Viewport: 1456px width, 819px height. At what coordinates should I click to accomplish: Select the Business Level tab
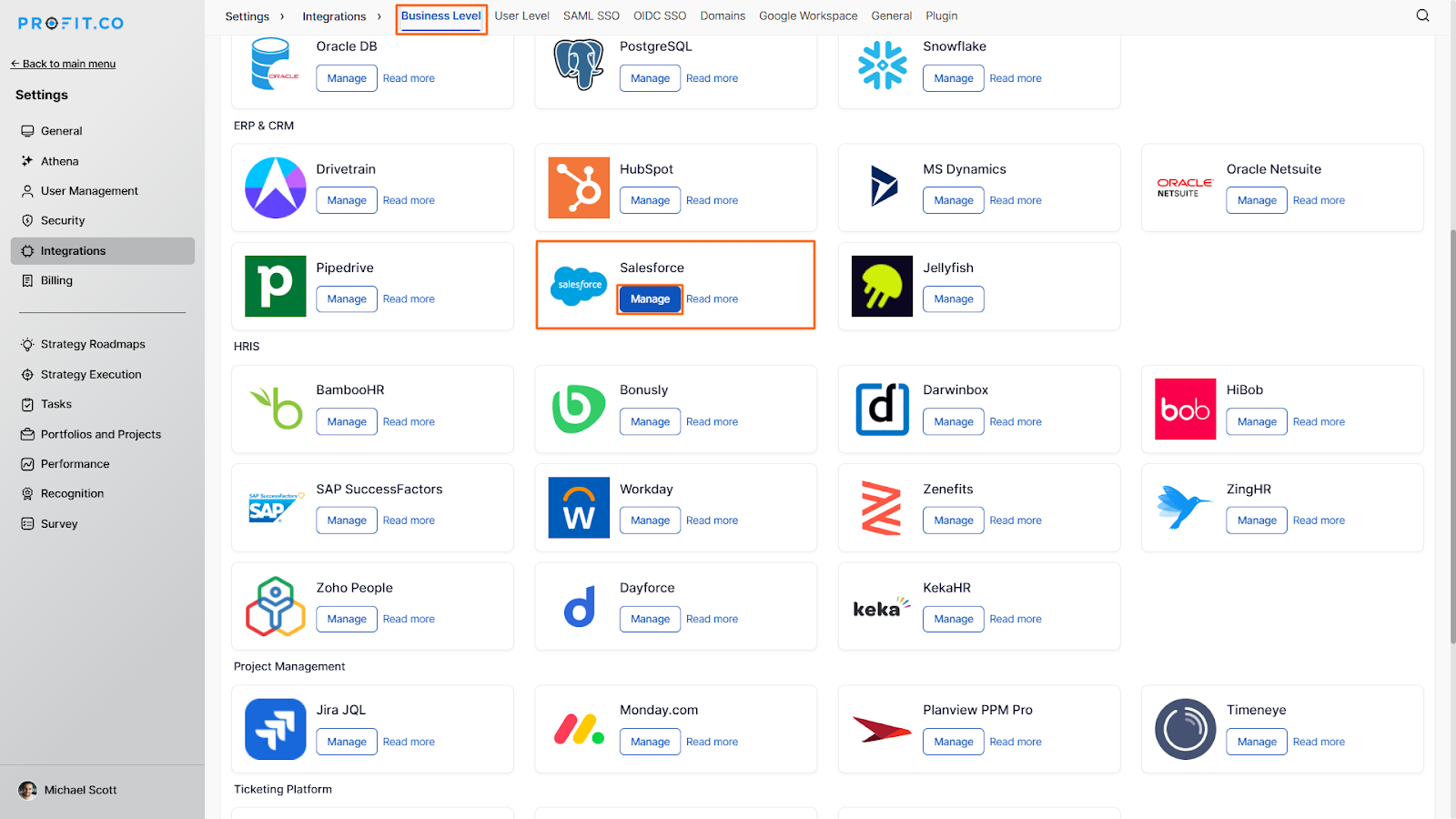point(441,16)
